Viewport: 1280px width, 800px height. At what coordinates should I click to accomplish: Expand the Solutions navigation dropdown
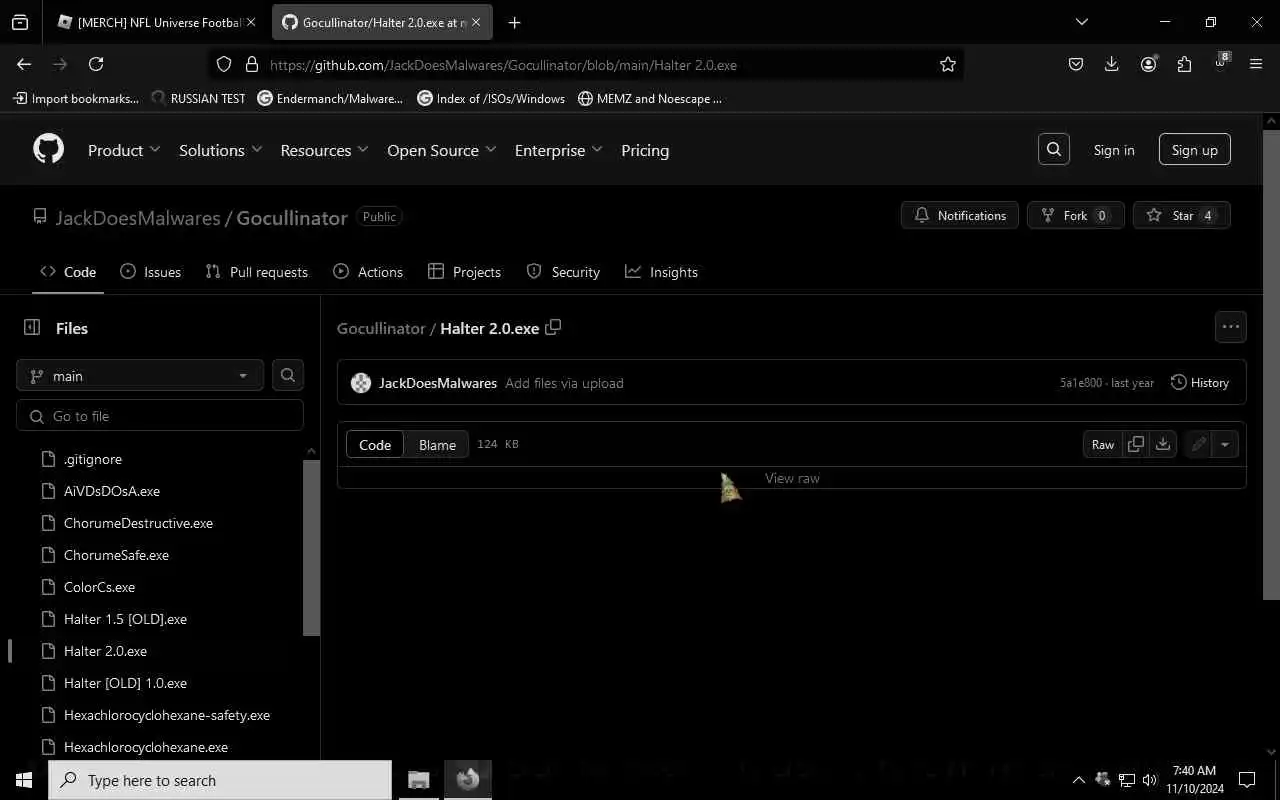(x=220, y=150)
